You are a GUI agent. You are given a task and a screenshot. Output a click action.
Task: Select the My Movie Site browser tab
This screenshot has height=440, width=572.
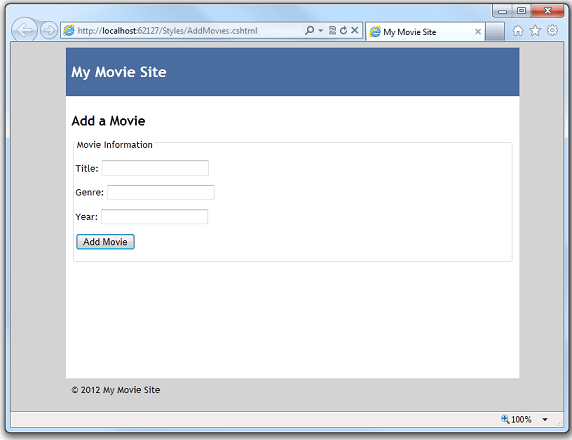[425, 32]
